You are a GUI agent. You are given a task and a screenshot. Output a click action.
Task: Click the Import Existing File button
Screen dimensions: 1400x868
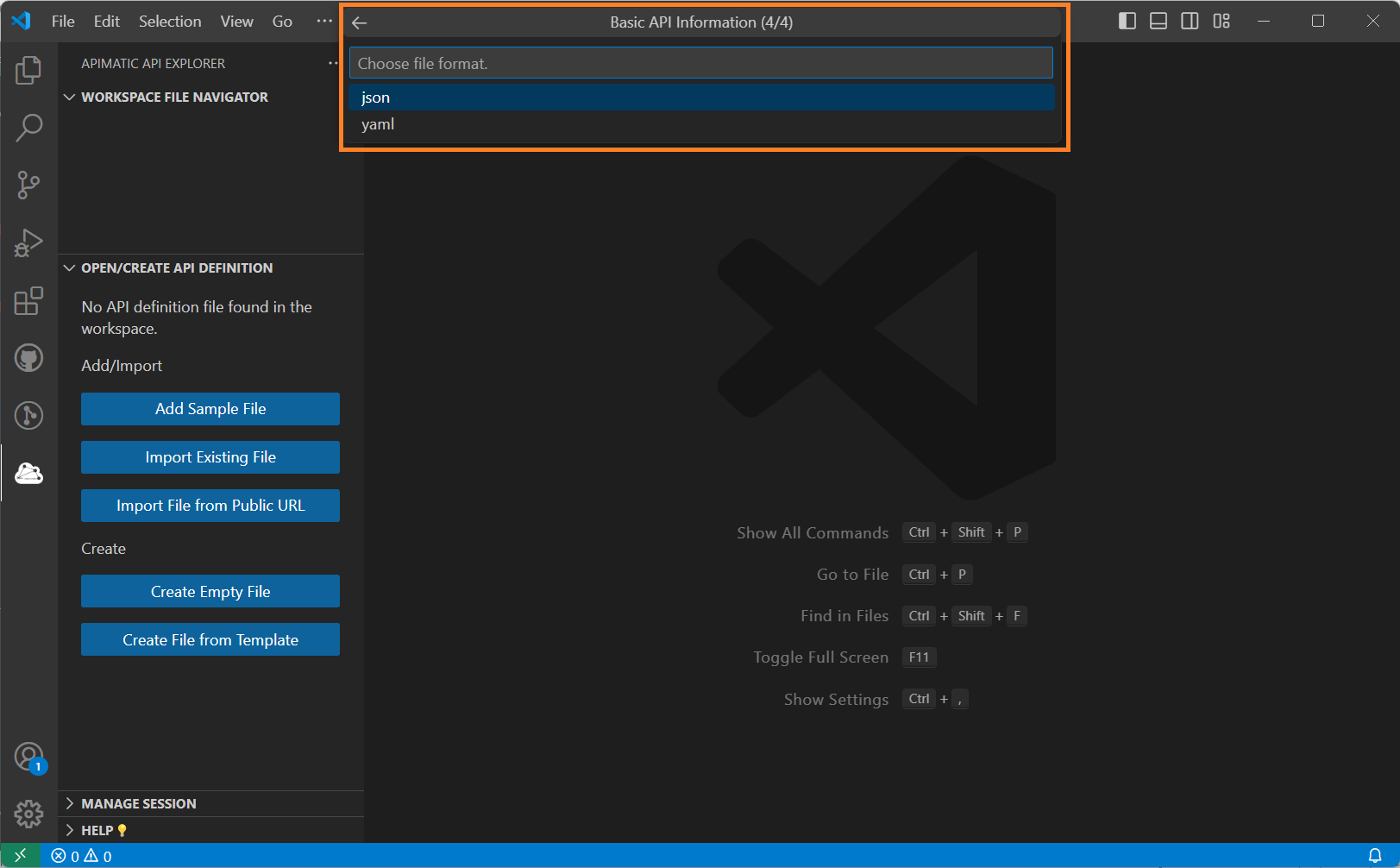210,457
